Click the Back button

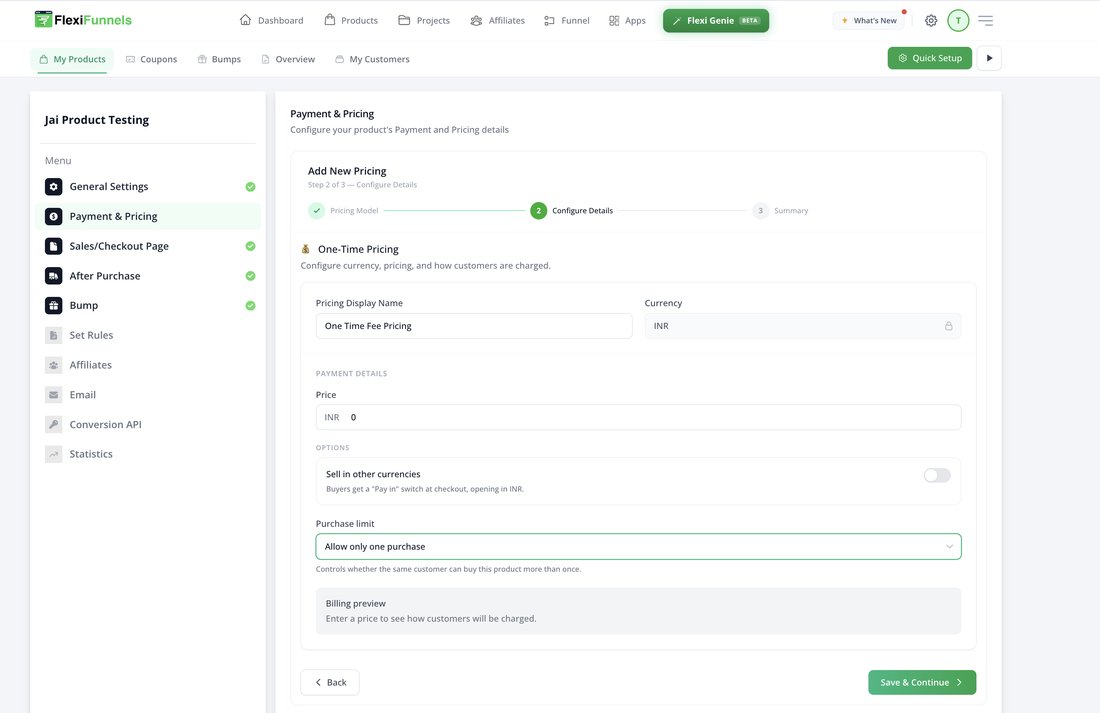coord(330,682)
